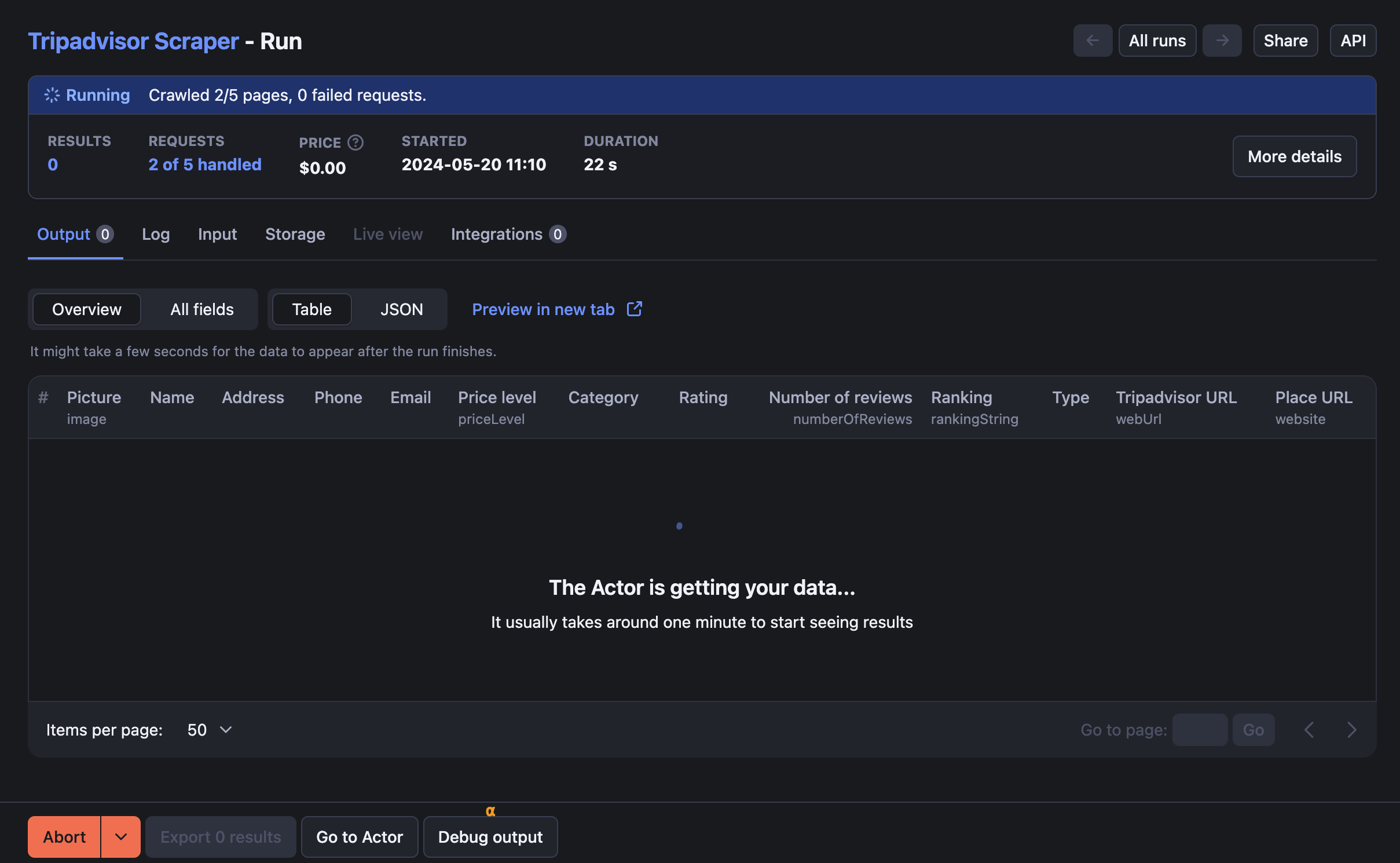The width and height of the screenshot is (1400, 863).
Task: Open the Items per page dropdown
Action: click(210, 730)
